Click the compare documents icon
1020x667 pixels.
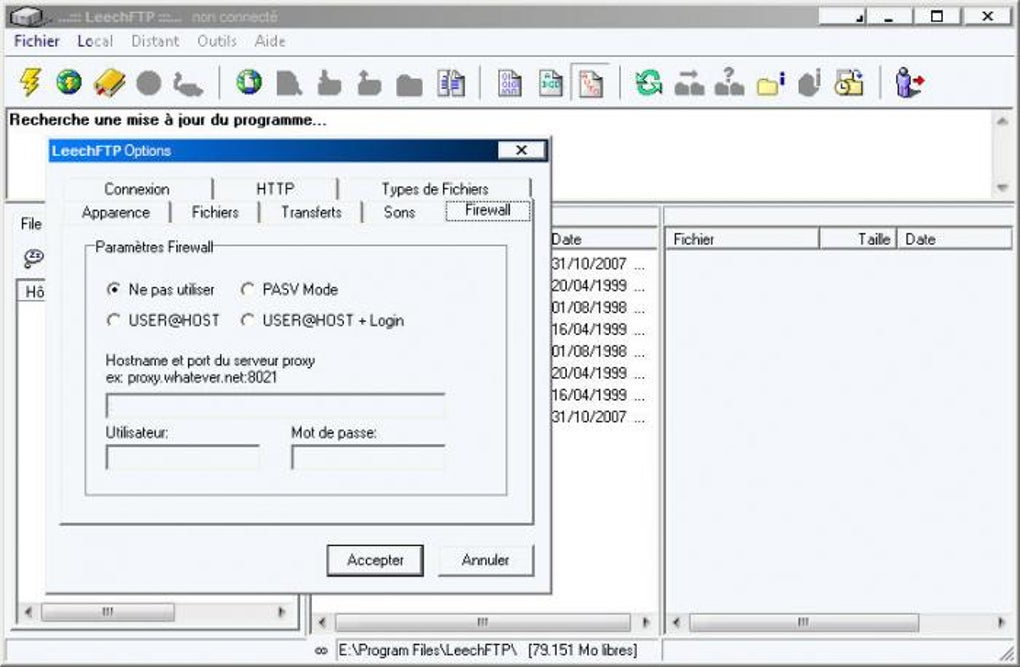[451, 83]
